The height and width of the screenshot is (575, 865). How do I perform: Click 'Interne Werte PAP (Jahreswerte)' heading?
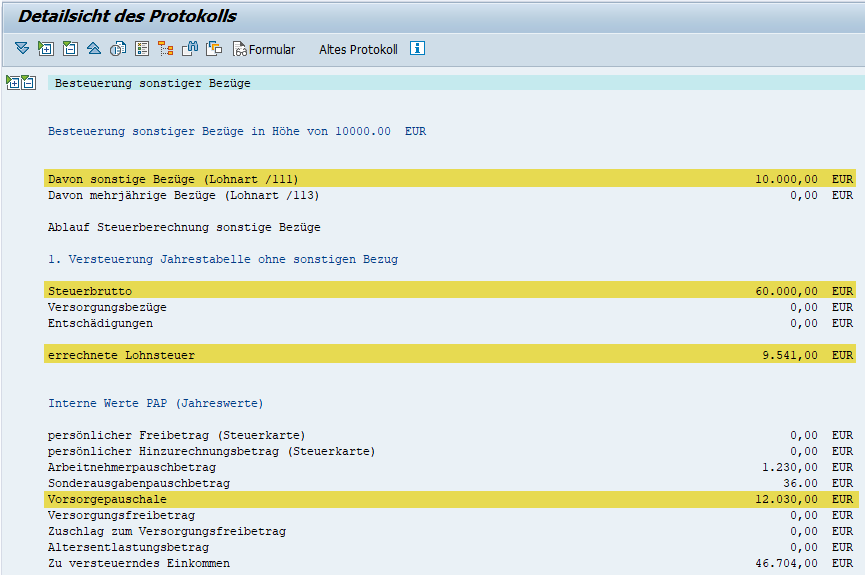click(156, 403)
